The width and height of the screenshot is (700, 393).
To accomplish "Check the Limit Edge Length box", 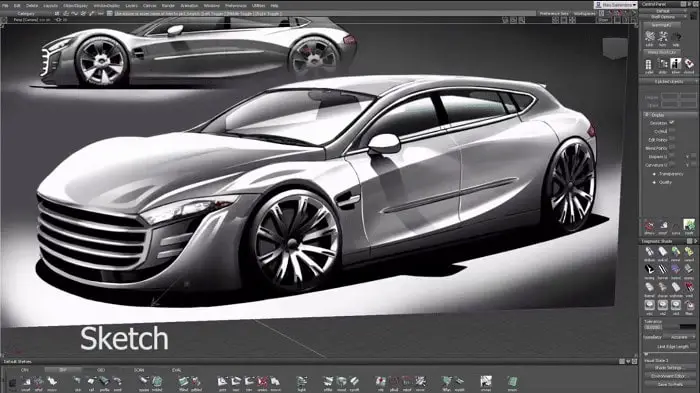I will coord(693,346).
